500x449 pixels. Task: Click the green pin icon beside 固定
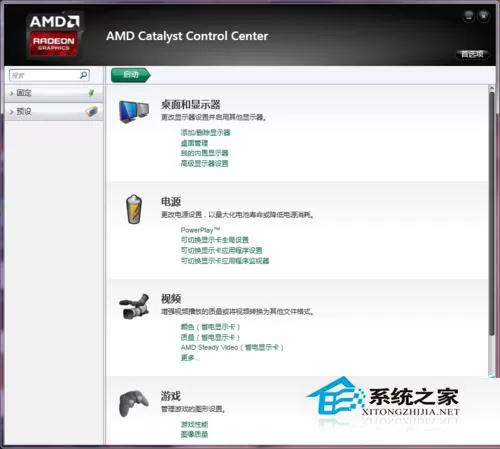(x=91, y=93)
